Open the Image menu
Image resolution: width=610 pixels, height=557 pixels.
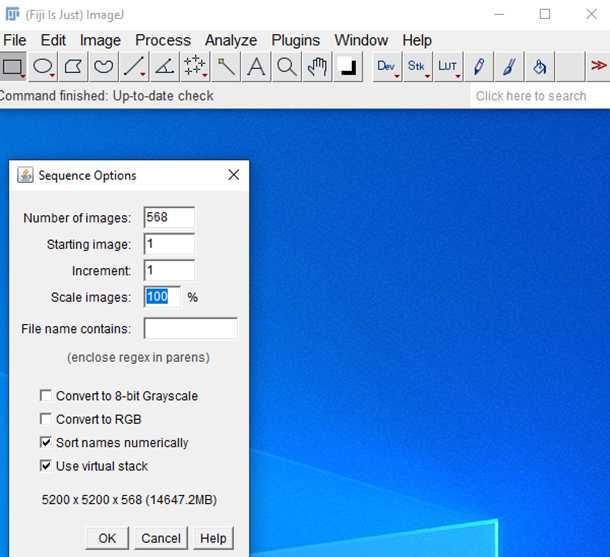[x=100, y=40]
